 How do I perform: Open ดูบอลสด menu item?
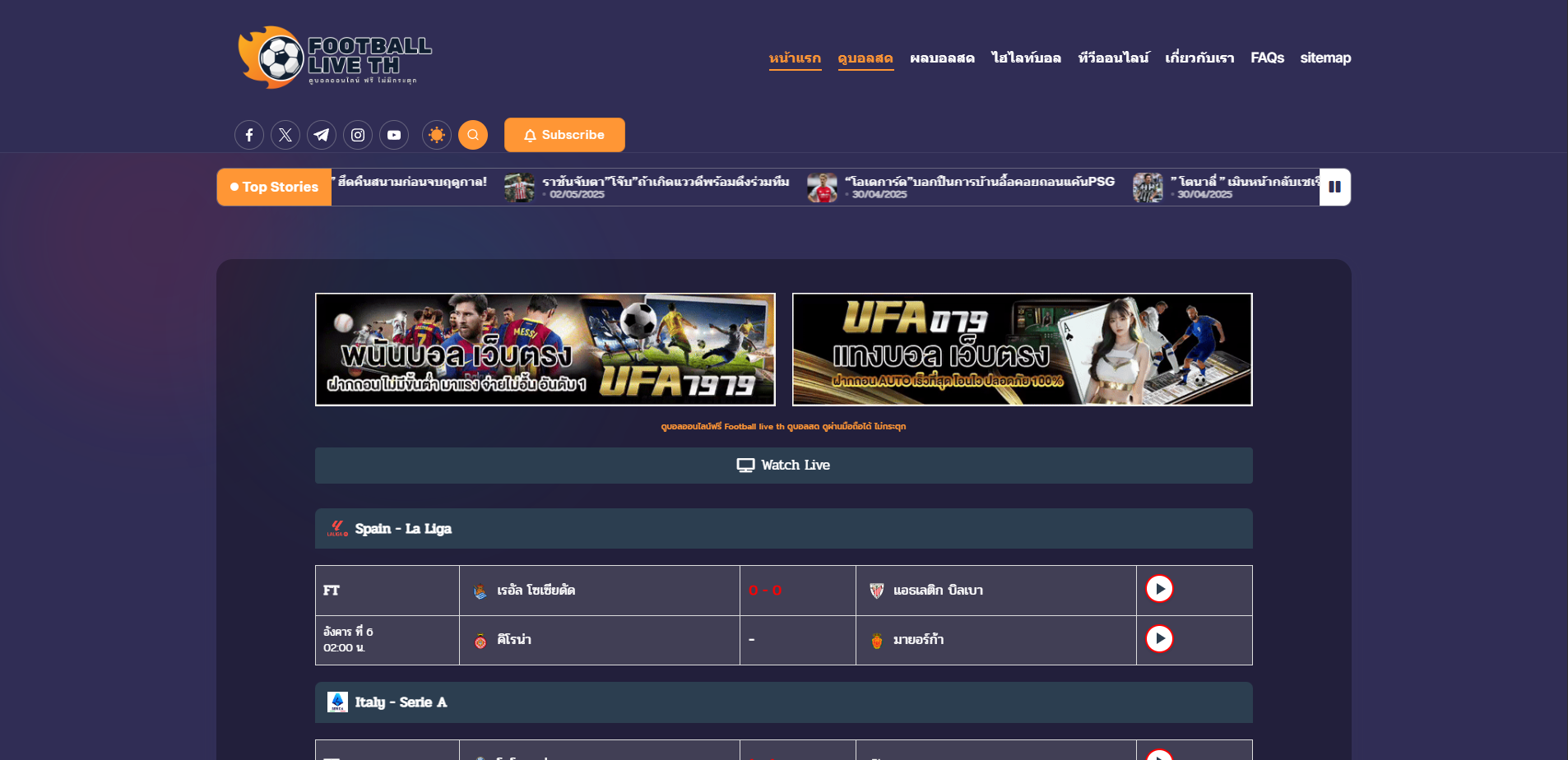865,58
